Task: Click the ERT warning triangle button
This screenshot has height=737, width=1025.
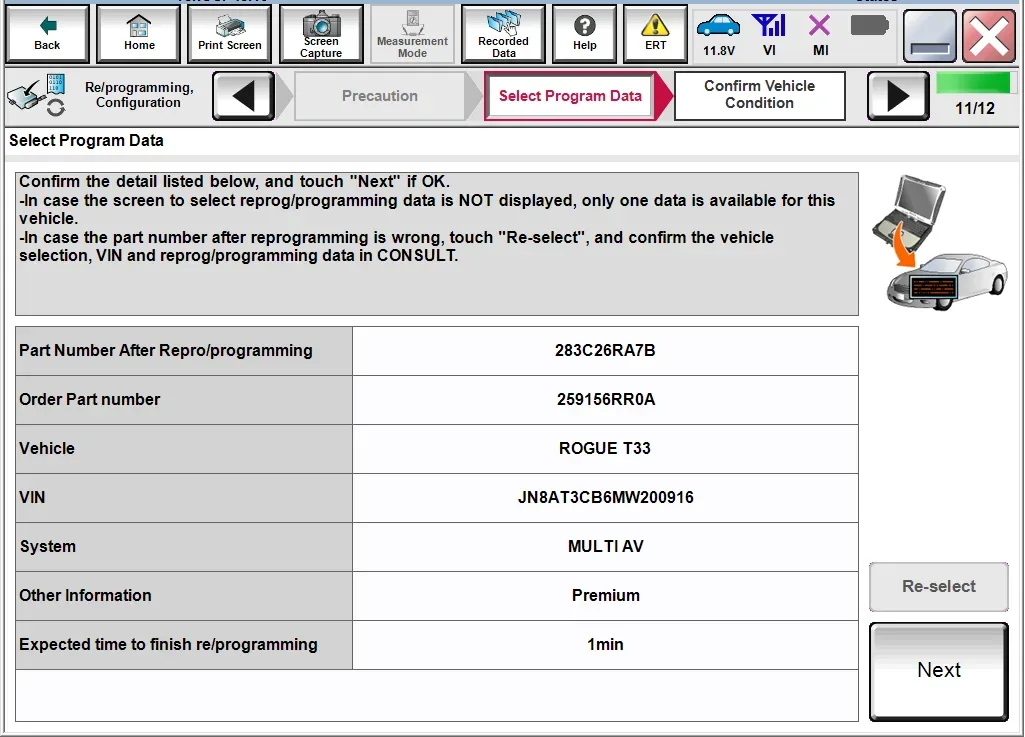Action: 655,34
